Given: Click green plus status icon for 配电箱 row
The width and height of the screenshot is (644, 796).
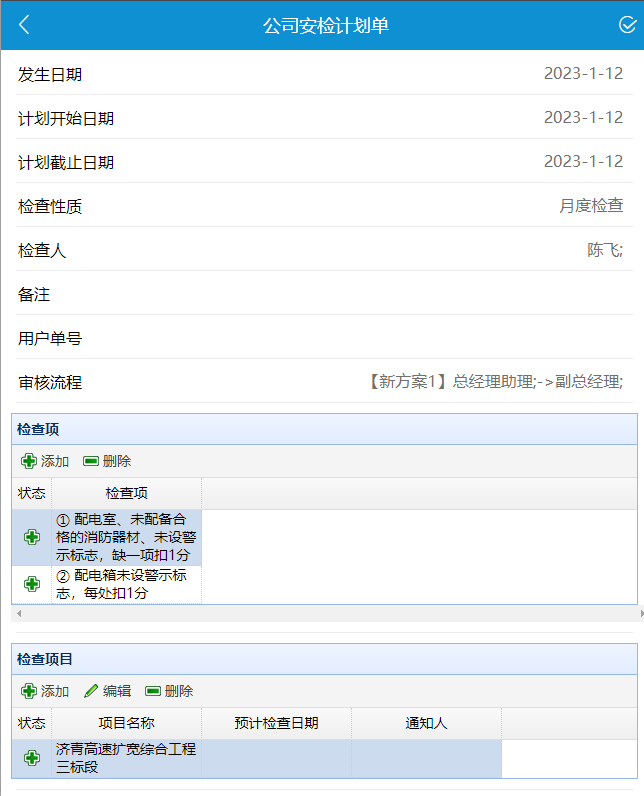Looking at the screenshot, I should (32, 584).
